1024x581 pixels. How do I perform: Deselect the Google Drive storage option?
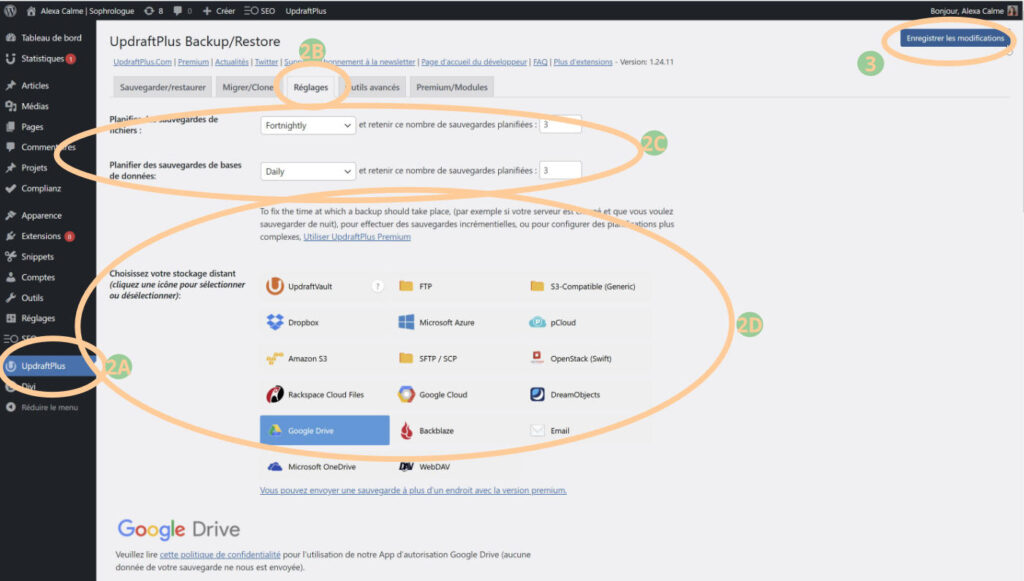[x=325, y=430]
